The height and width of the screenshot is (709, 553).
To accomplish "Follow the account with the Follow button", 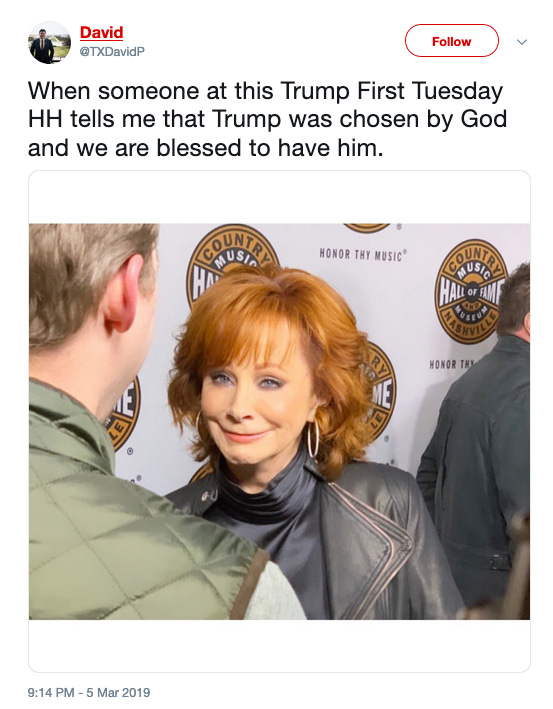I will pos(451,41).
